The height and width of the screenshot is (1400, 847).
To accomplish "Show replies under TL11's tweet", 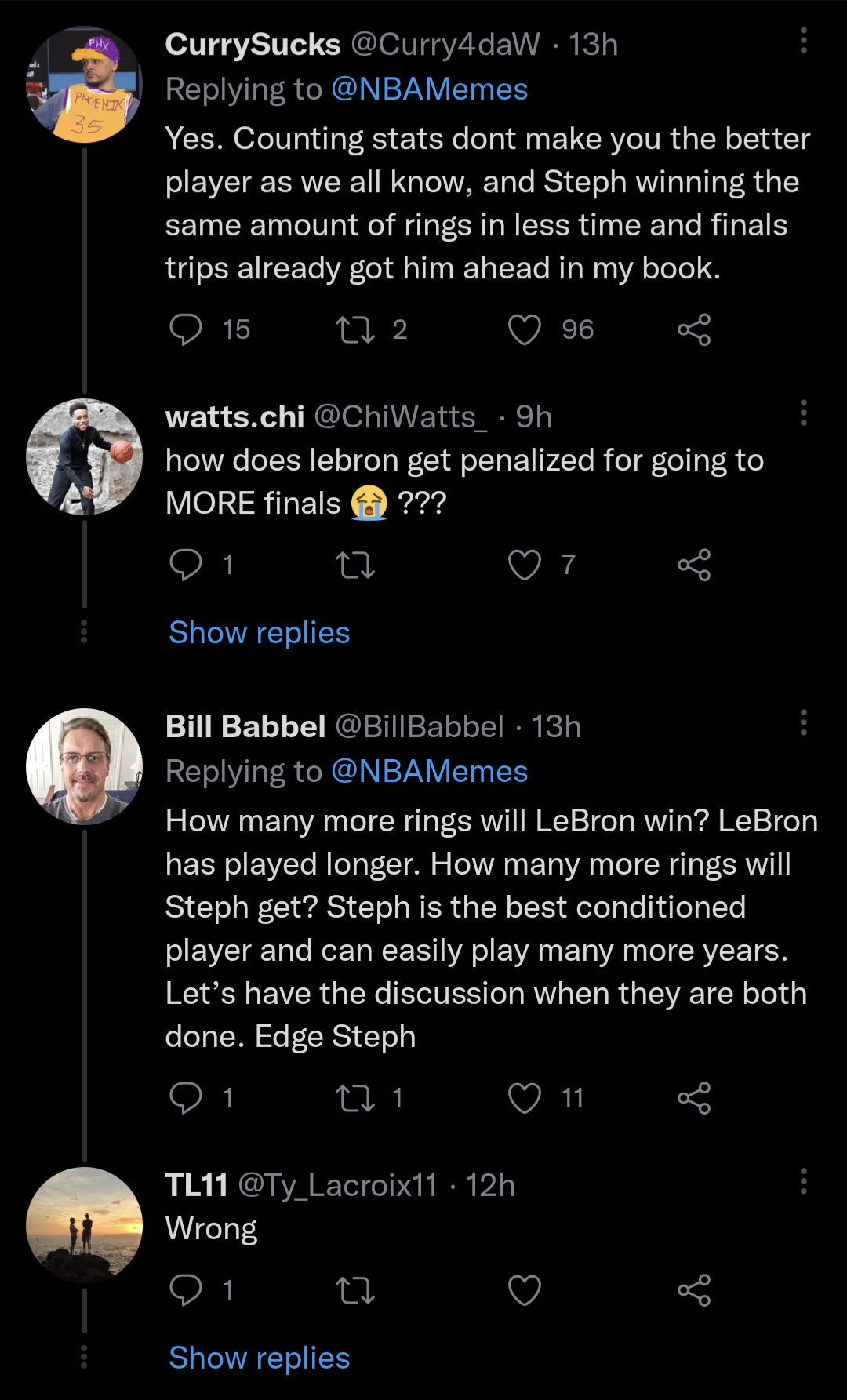I will coord(260,1358).
